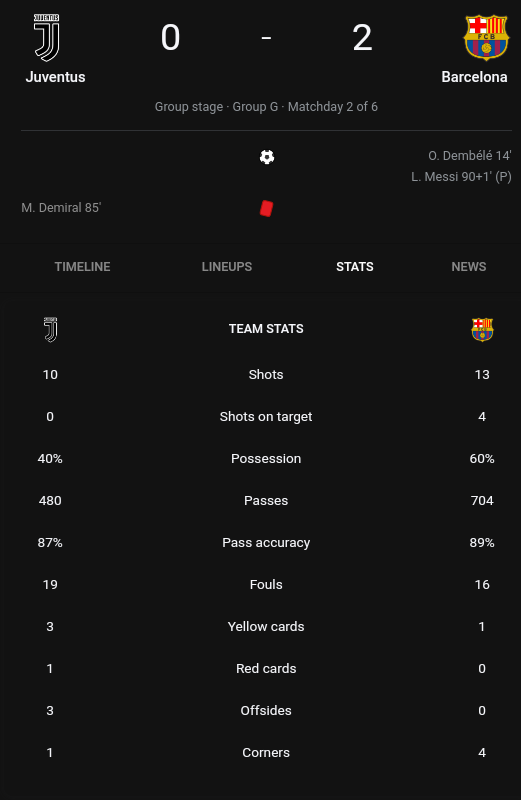Switch to the Lineups tab
Viewport: 521px width, 800px height.
[x=227, y=267]
